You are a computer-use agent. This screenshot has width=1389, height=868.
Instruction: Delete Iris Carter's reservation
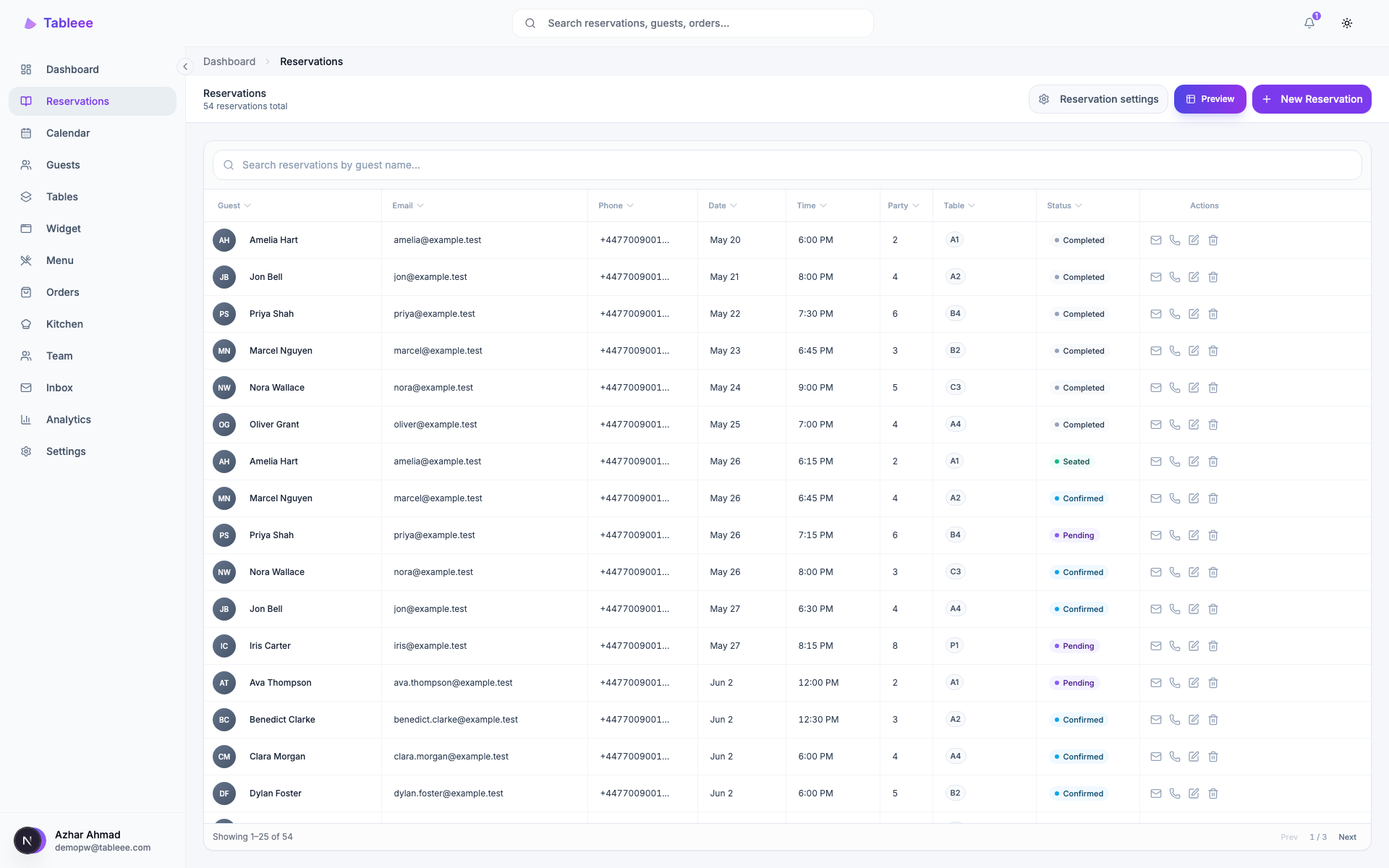point(1213,646)
